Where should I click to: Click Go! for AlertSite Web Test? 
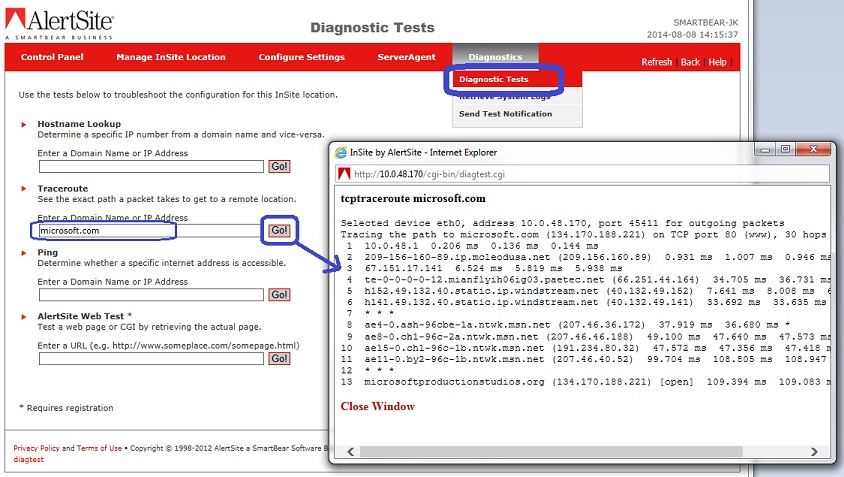click(x=279, y=359)
